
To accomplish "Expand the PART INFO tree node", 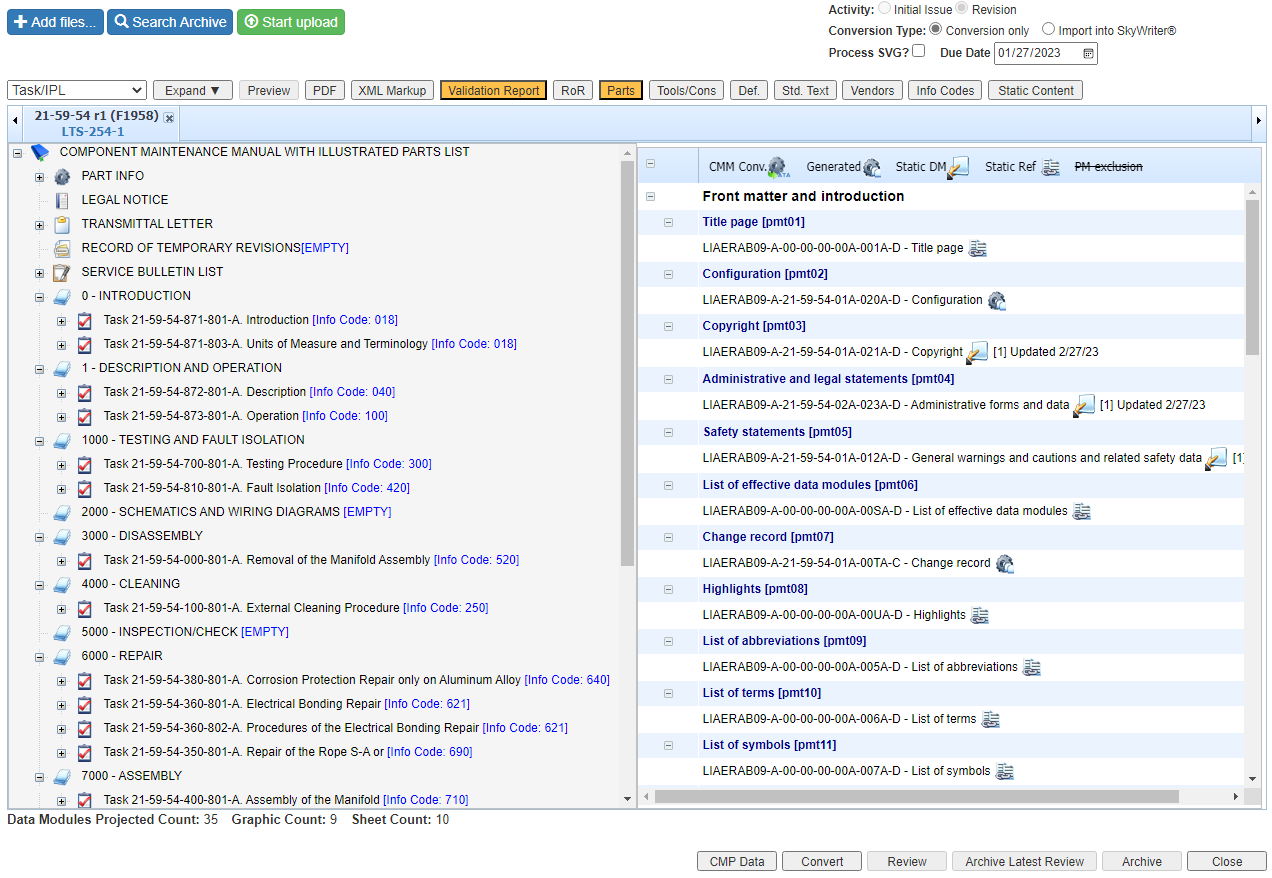I will click(x=39, y=176).
